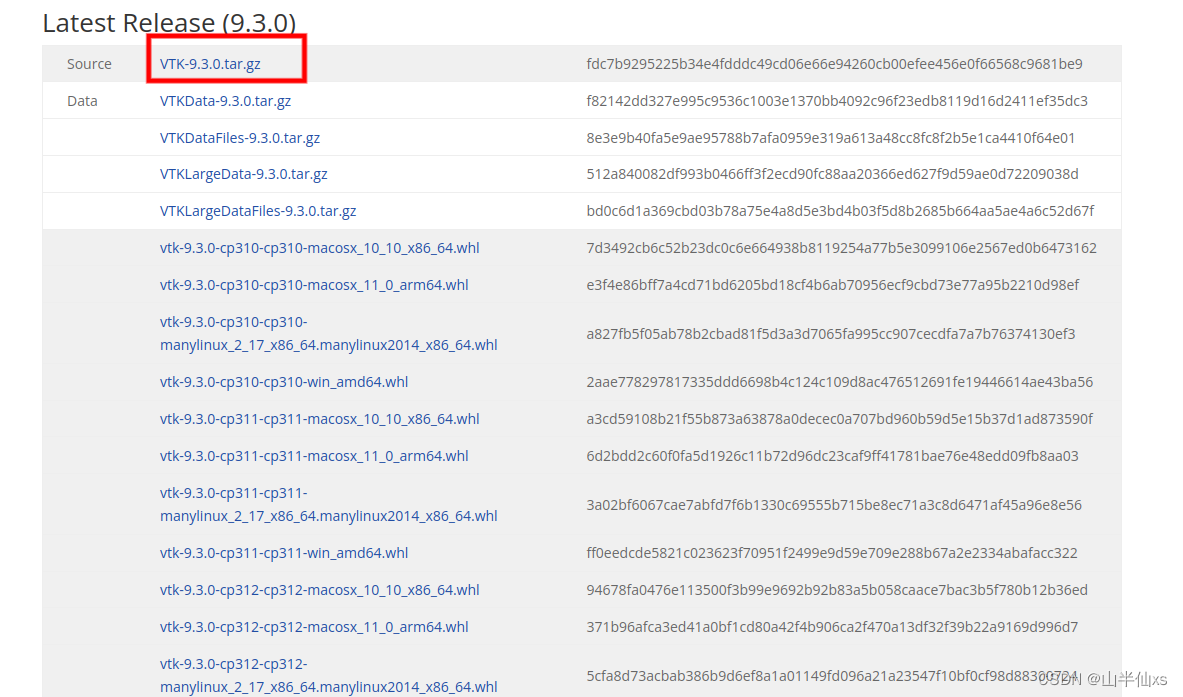
Task: Select the Latest Release (9.3.0) heading
Action: click(169, 23)
